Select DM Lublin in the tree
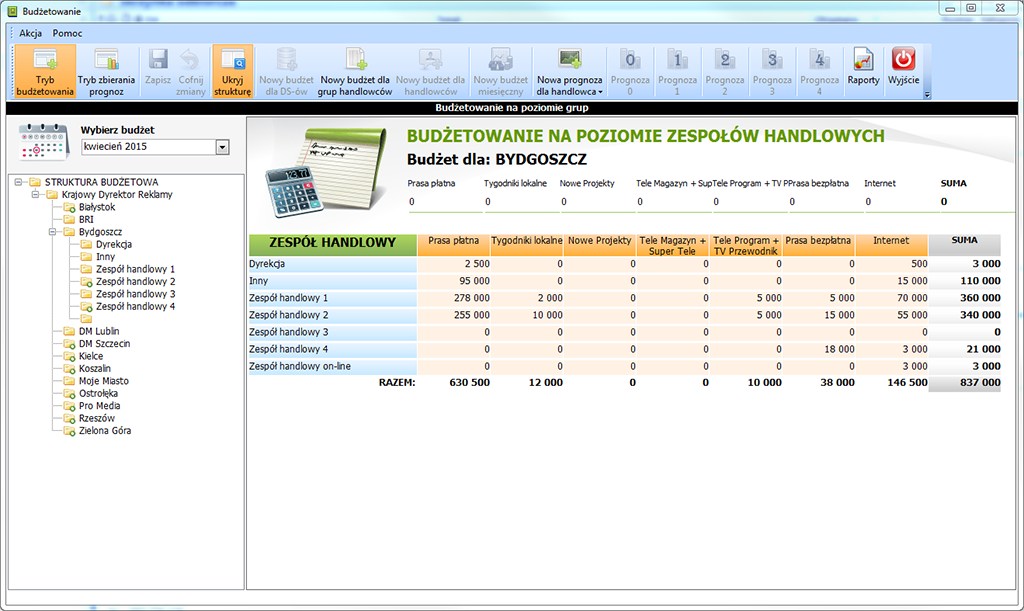Viewport: 1024px width, 611px height. 99,331
